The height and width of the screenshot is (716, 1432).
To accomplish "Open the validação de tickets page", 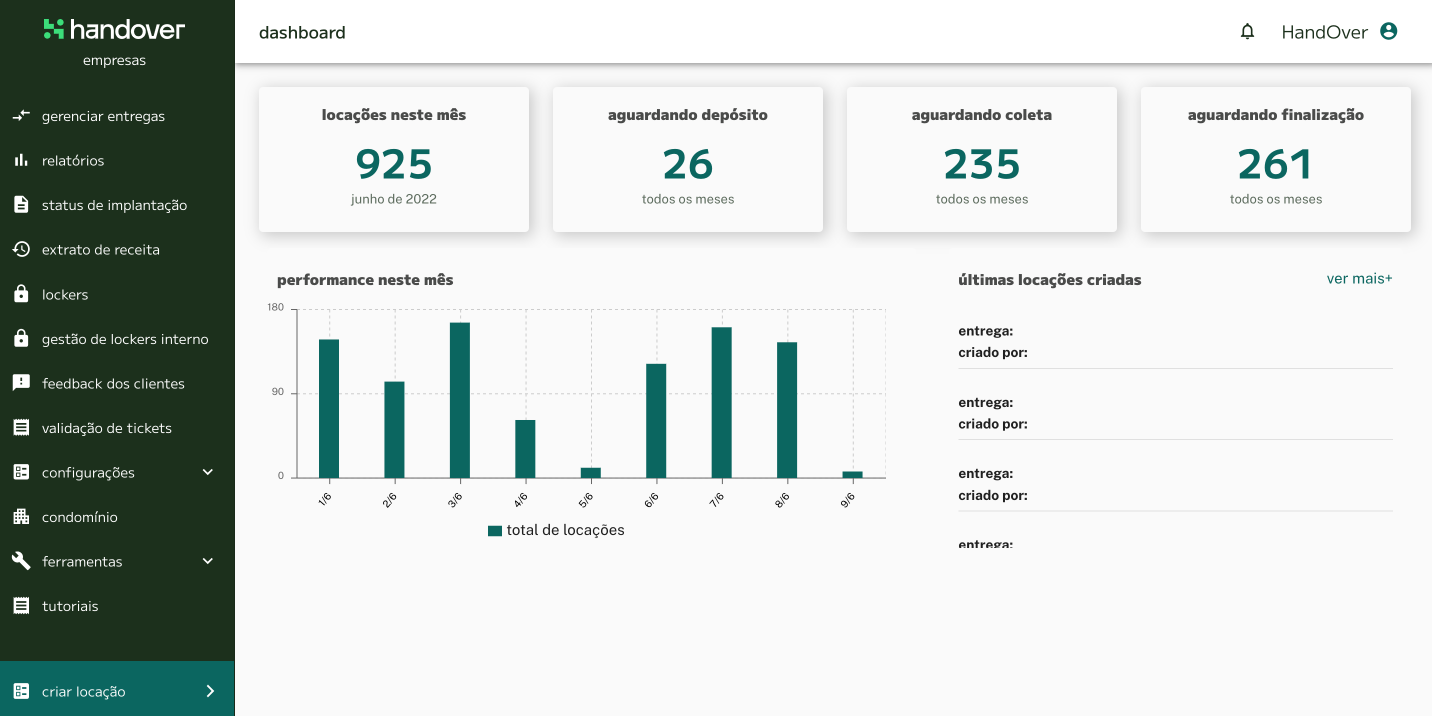I will (x=107, y=428).
